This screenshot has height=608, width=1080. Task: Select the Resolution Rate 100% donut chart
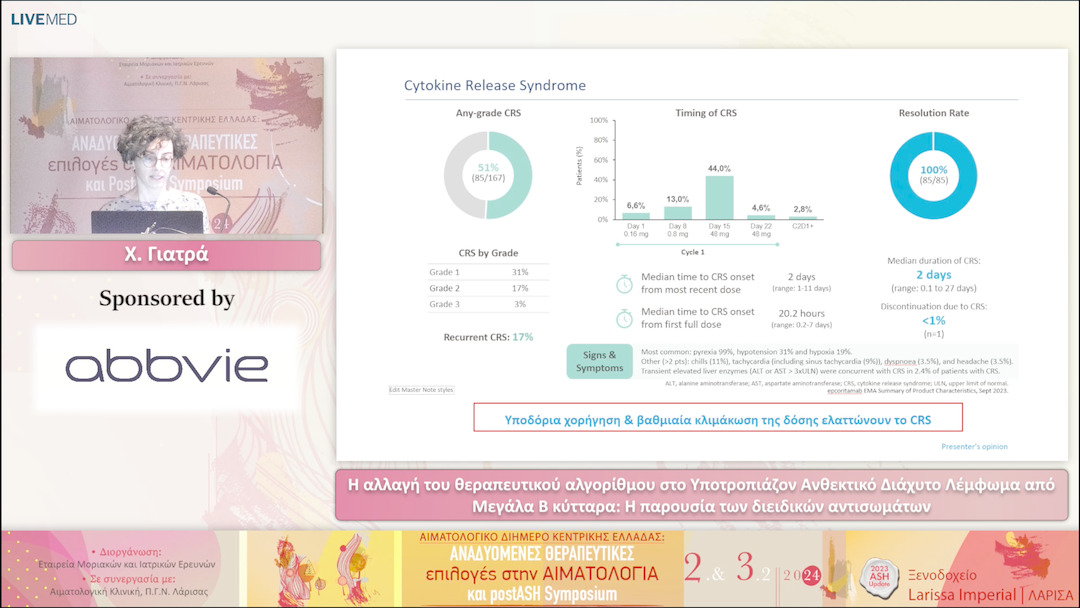pyautogui.click(x=933, y=175)
